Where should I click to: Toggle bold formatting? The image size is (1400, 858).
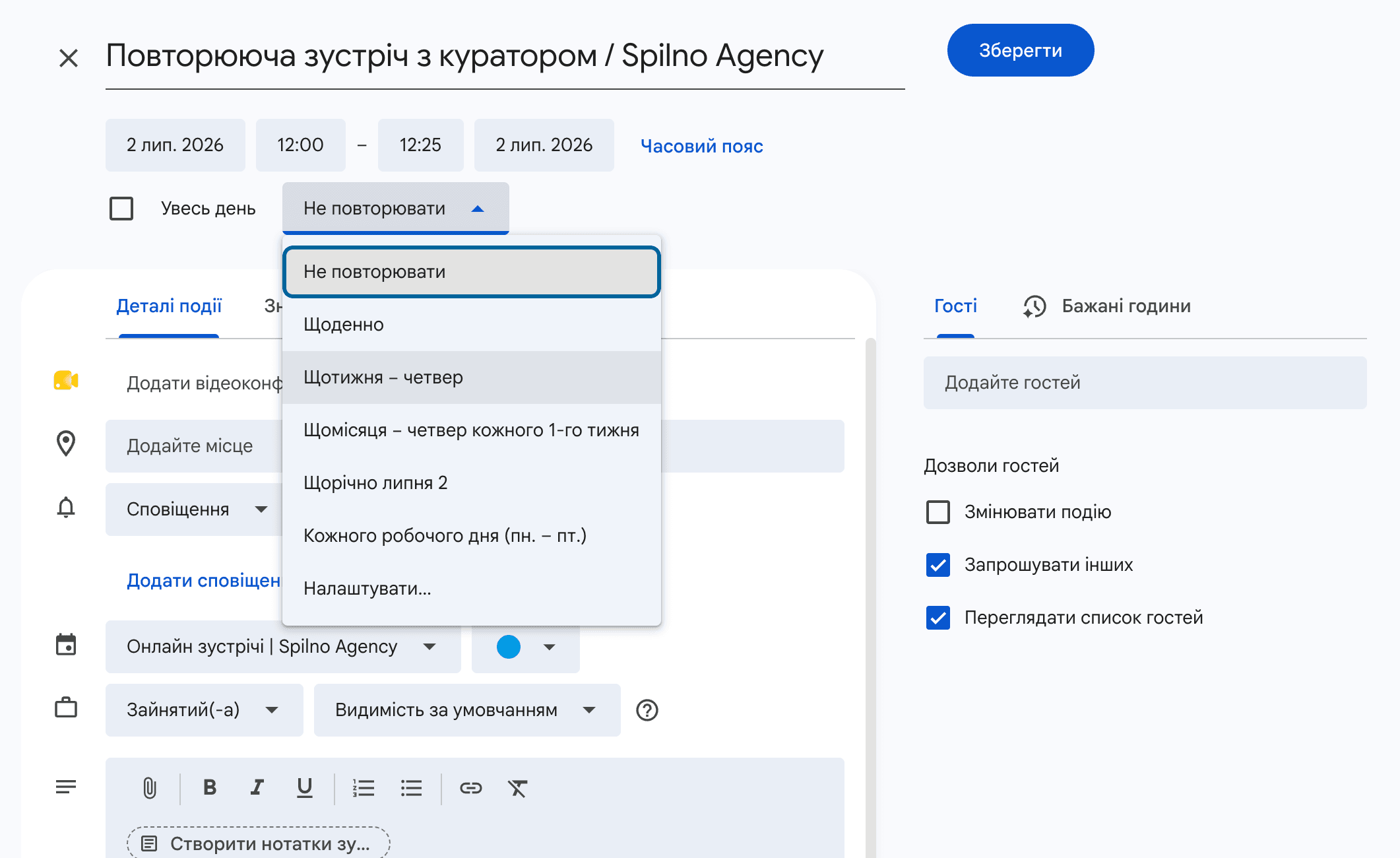(210, 787)
